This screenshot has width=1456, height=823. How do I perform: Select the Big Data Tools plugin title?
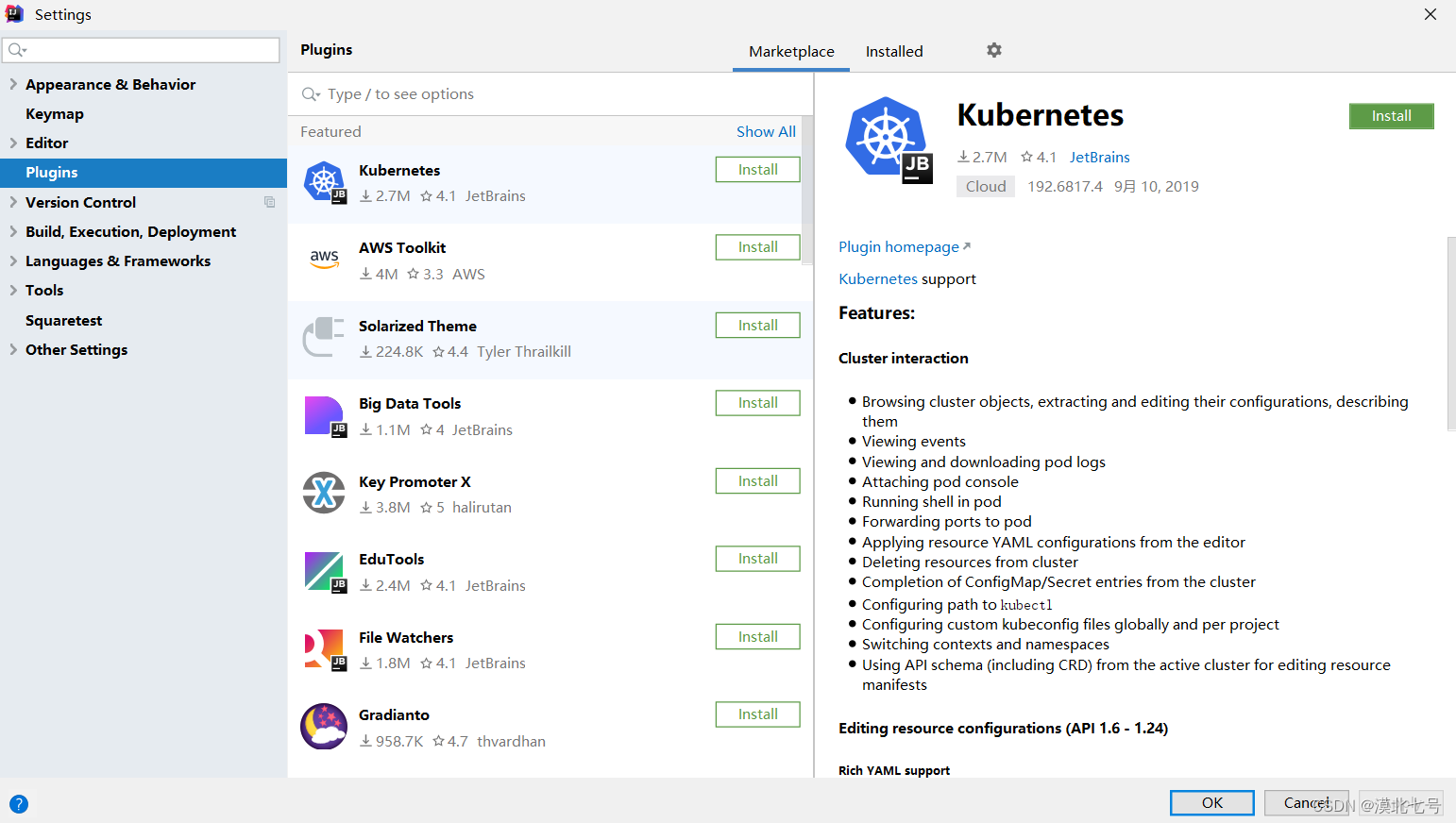coord(410,404)
